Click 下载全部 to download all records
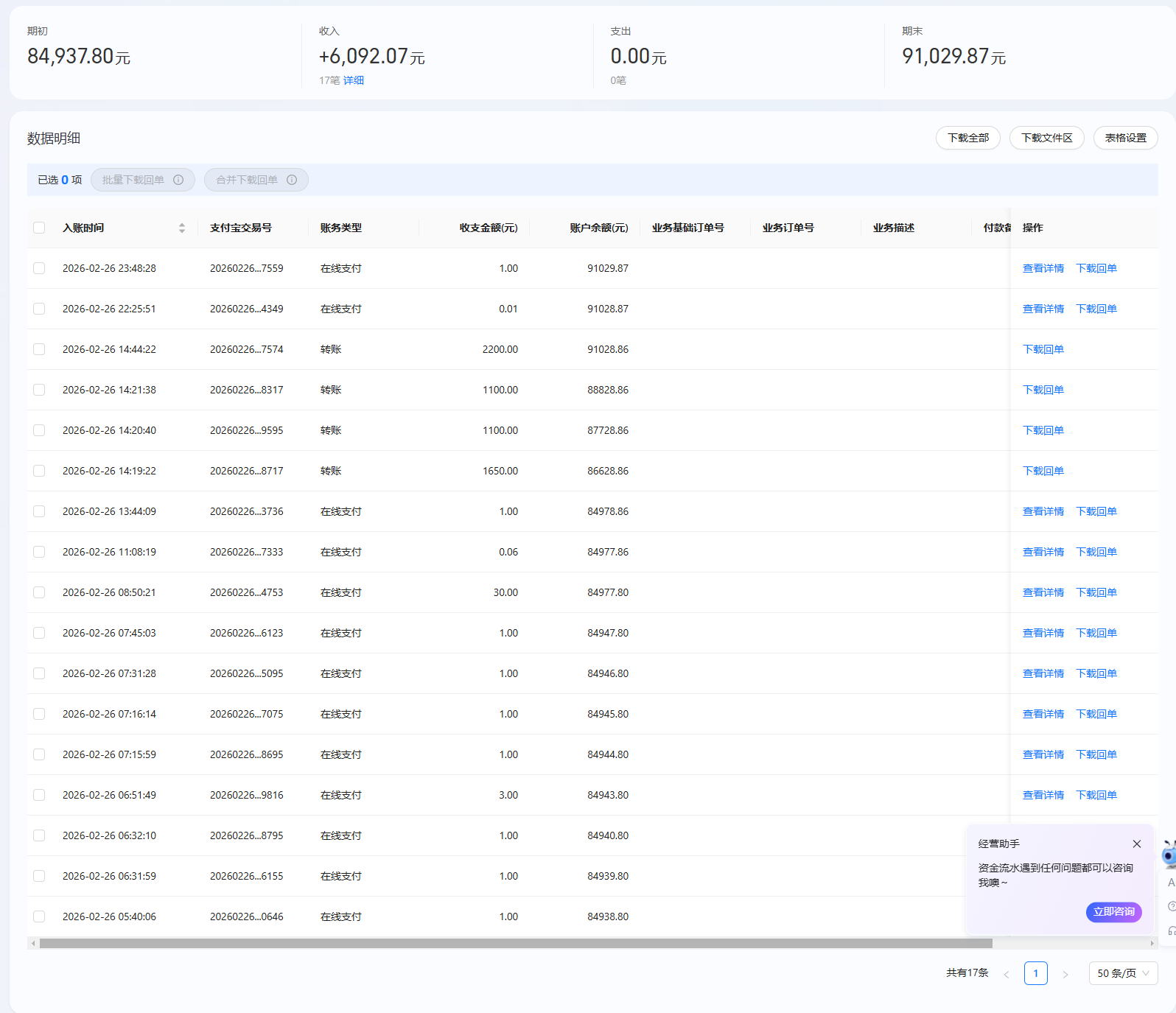 click(x=967, y=138)
